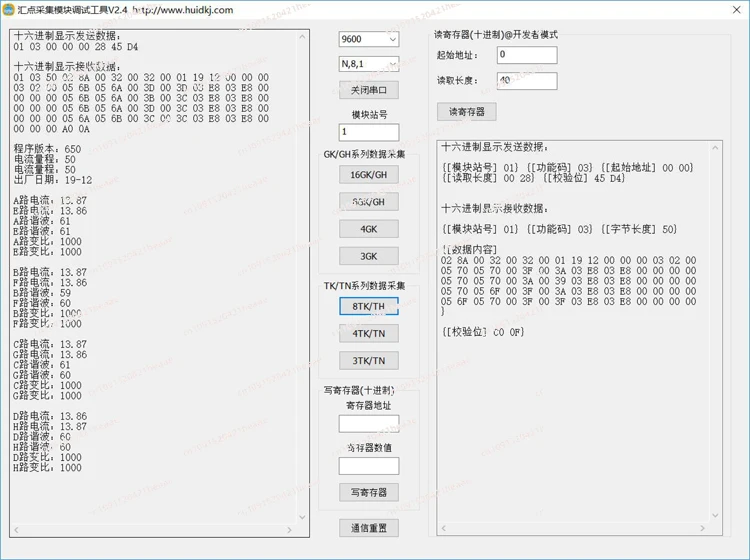Focus the 寄存器地址 input box
Viewport: 750px width, 560px height.
(369, 424)
